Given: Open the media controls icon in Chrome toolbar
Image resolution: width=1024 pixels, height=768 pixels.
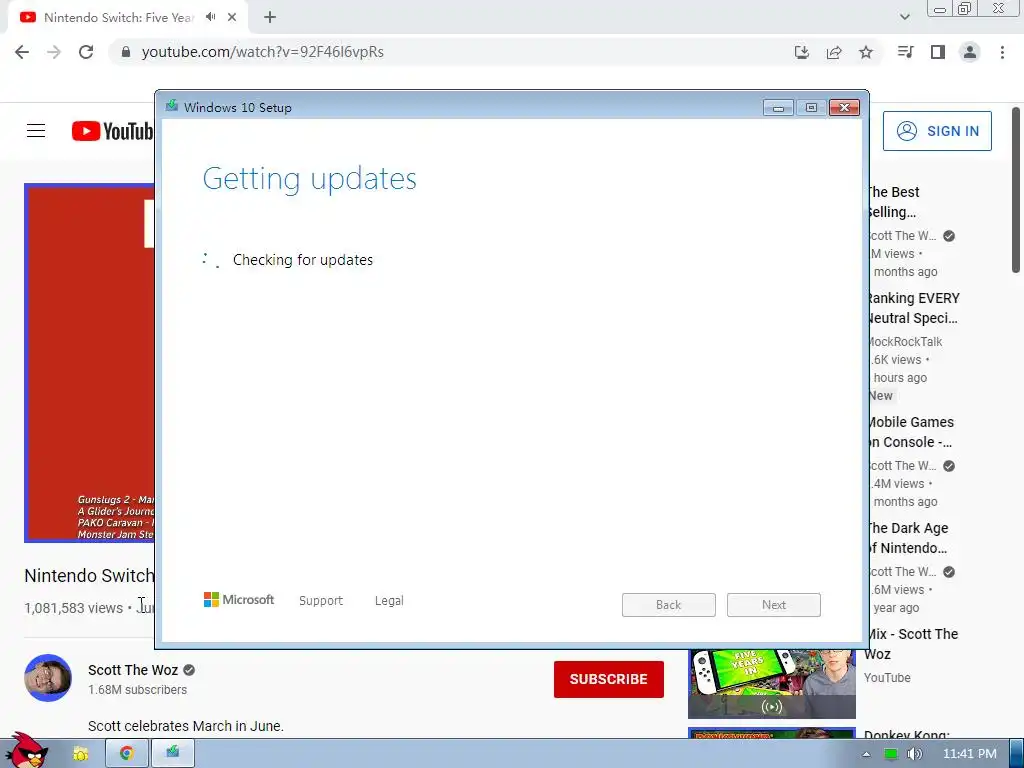Looking at the screenshot, I should pyautogui.click(x=905, y=52).
